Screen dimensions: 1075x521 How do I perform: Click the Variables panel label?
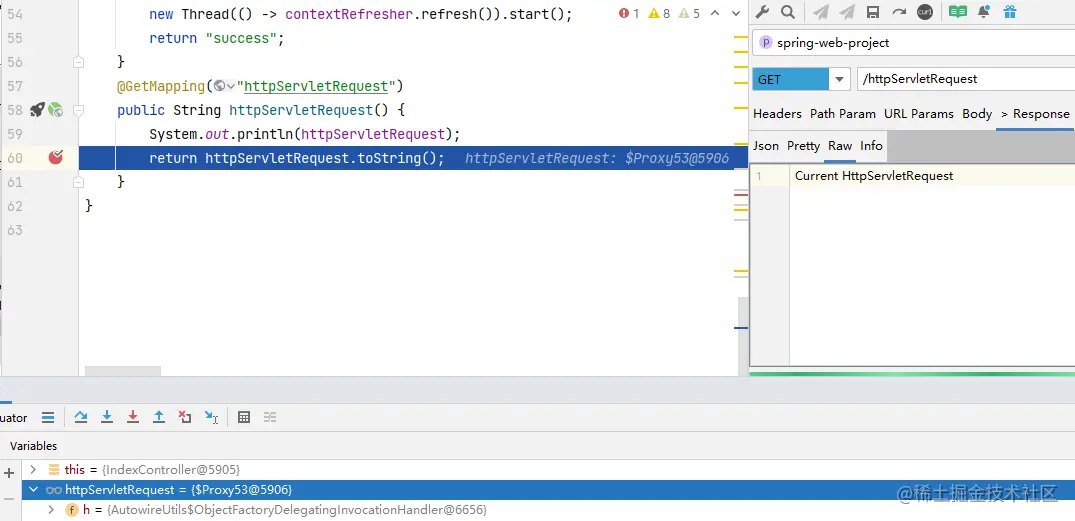pos(34,446)
